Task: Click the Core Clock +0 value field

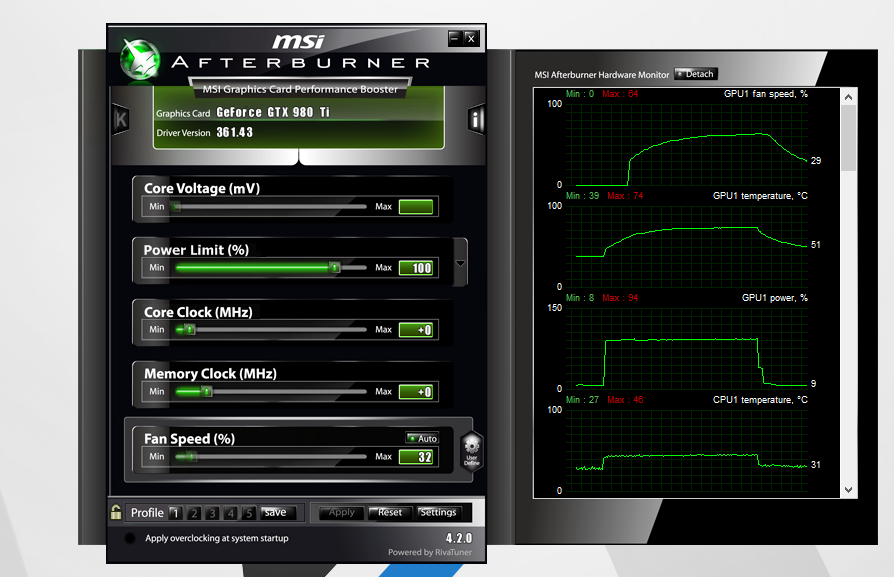Action: coord(416,330)
